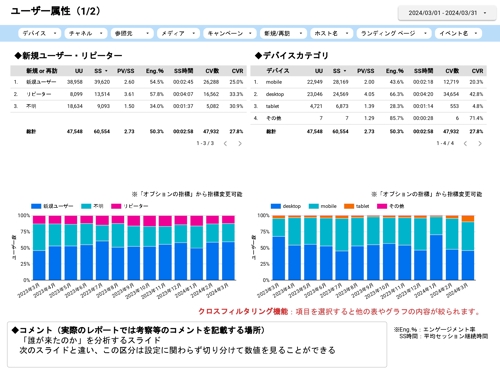This screenshot has width=500, height=375.
Task: Click the リピーター pink legend swatch
Action: coord(116,206)
